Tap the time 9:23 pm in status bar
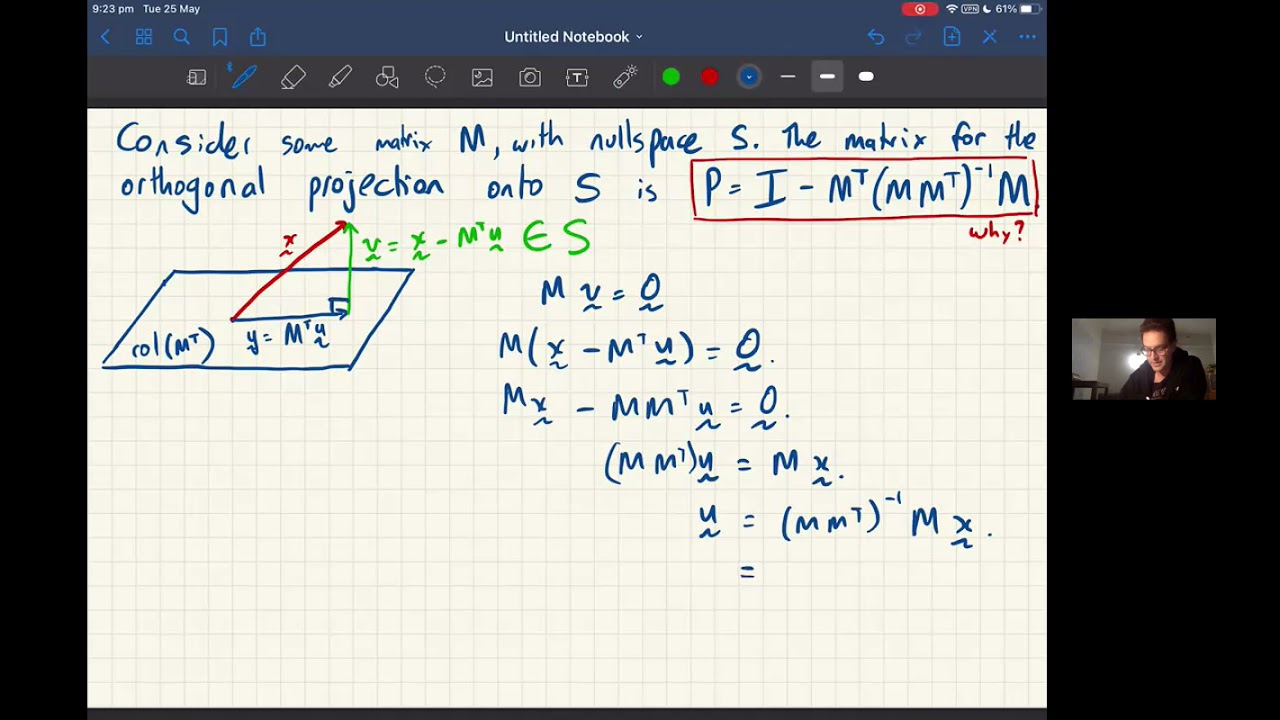This screenshot has height=720, width=1280. point(112,9)
